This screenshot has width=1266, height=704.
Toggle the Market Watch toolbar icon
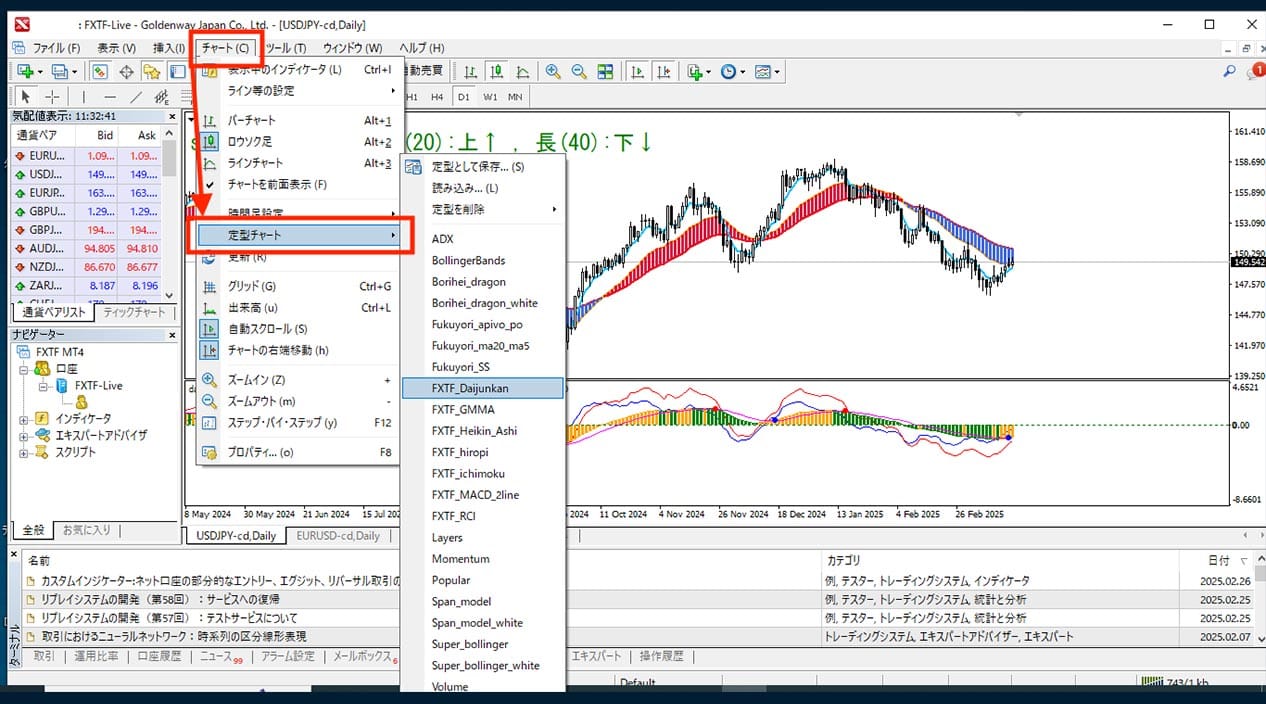[x=100, y=71]
